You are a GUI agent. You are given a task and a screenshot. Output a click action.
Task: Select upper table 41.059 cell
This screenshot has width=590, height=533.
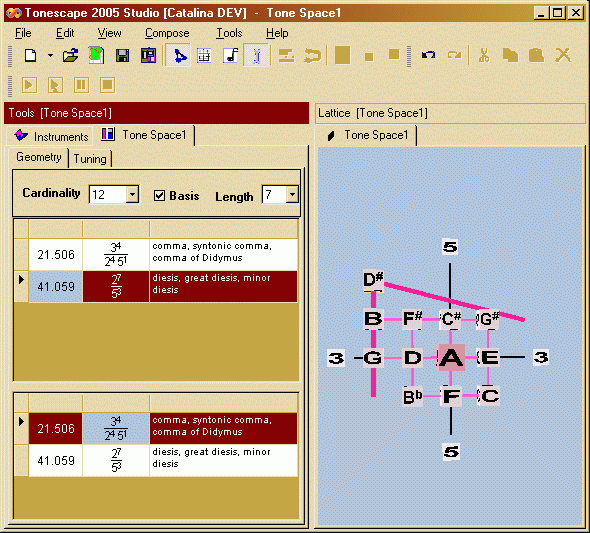click(x=56, y=287)
